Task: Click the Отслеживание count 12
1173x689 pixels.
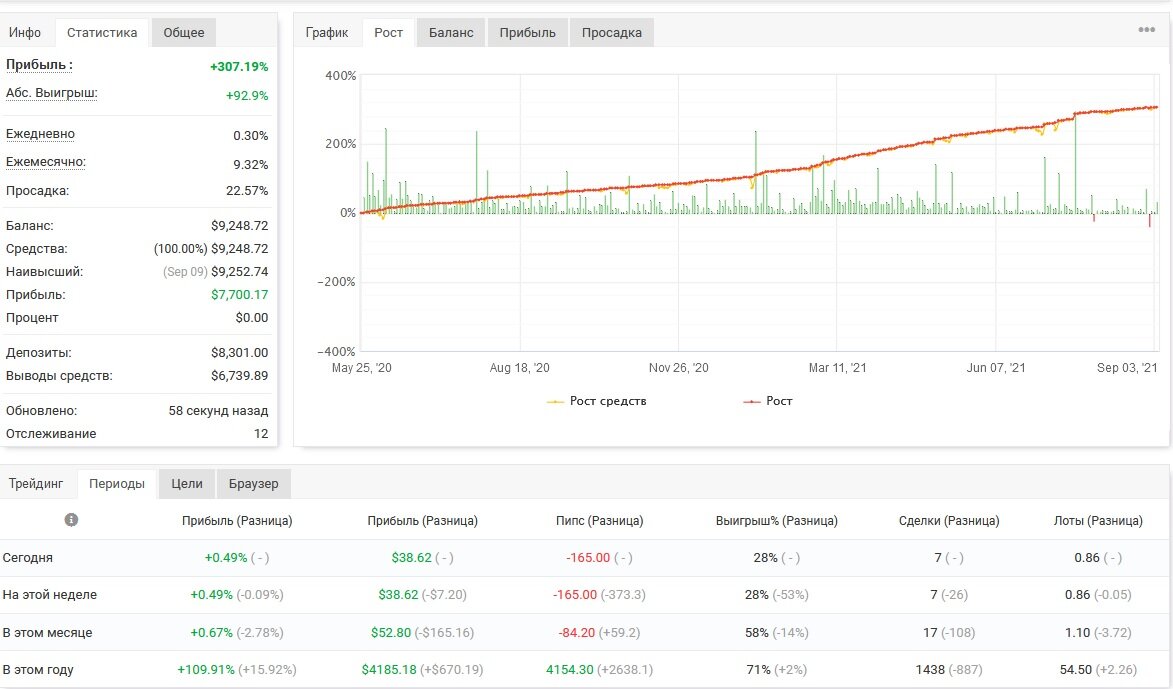Action: tap(261, 434)
